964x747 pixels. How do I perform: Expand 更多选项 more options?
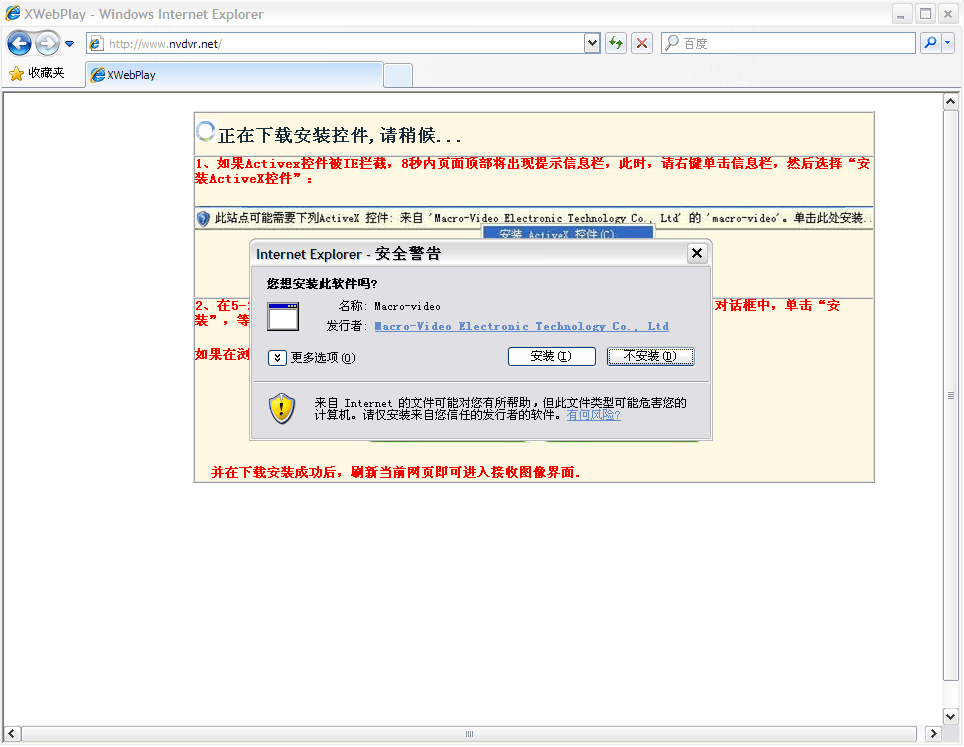tap(278, 358)
